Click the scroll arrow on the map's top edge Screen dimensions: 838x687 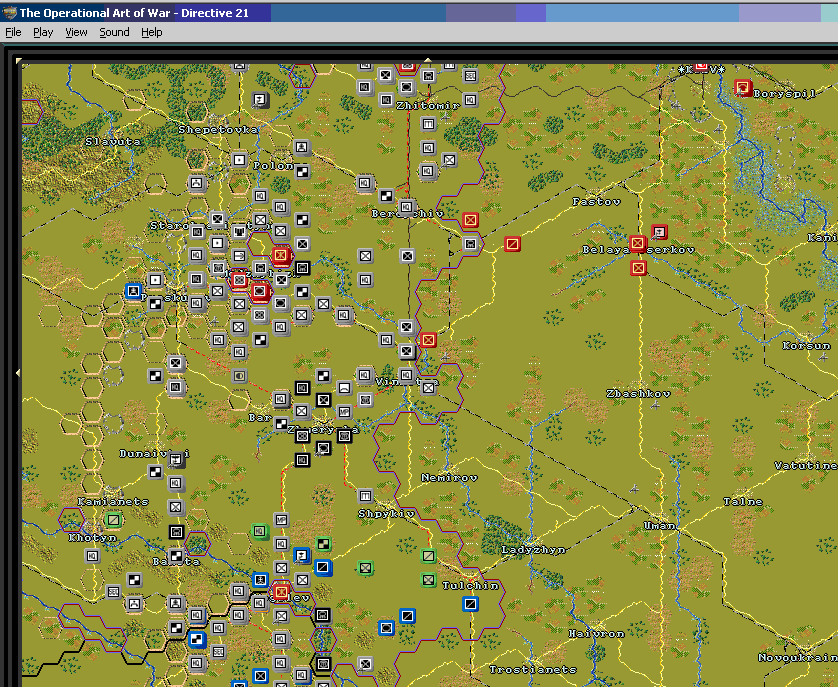pos(428,60)
